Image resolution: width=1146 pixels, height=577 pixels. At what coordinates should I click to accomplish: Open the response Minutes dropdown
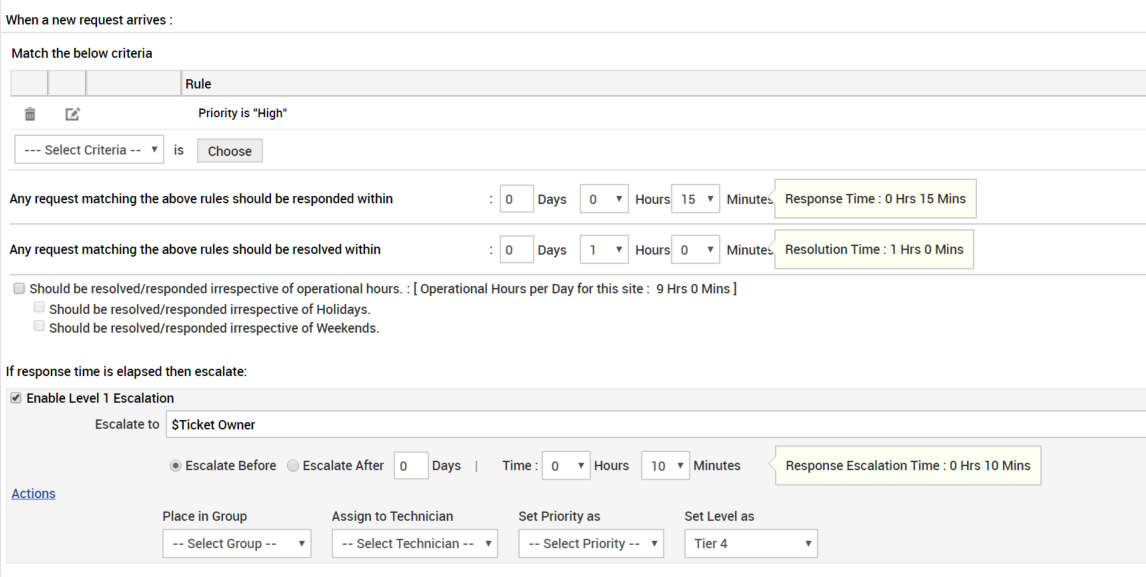695,199
